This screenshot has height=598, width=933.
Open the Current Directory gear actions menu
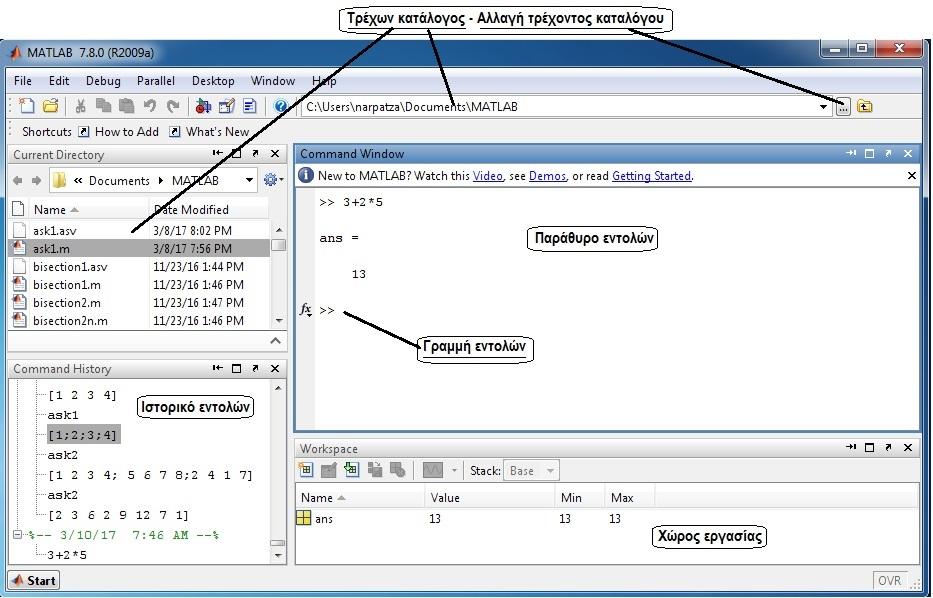point(273,180)
